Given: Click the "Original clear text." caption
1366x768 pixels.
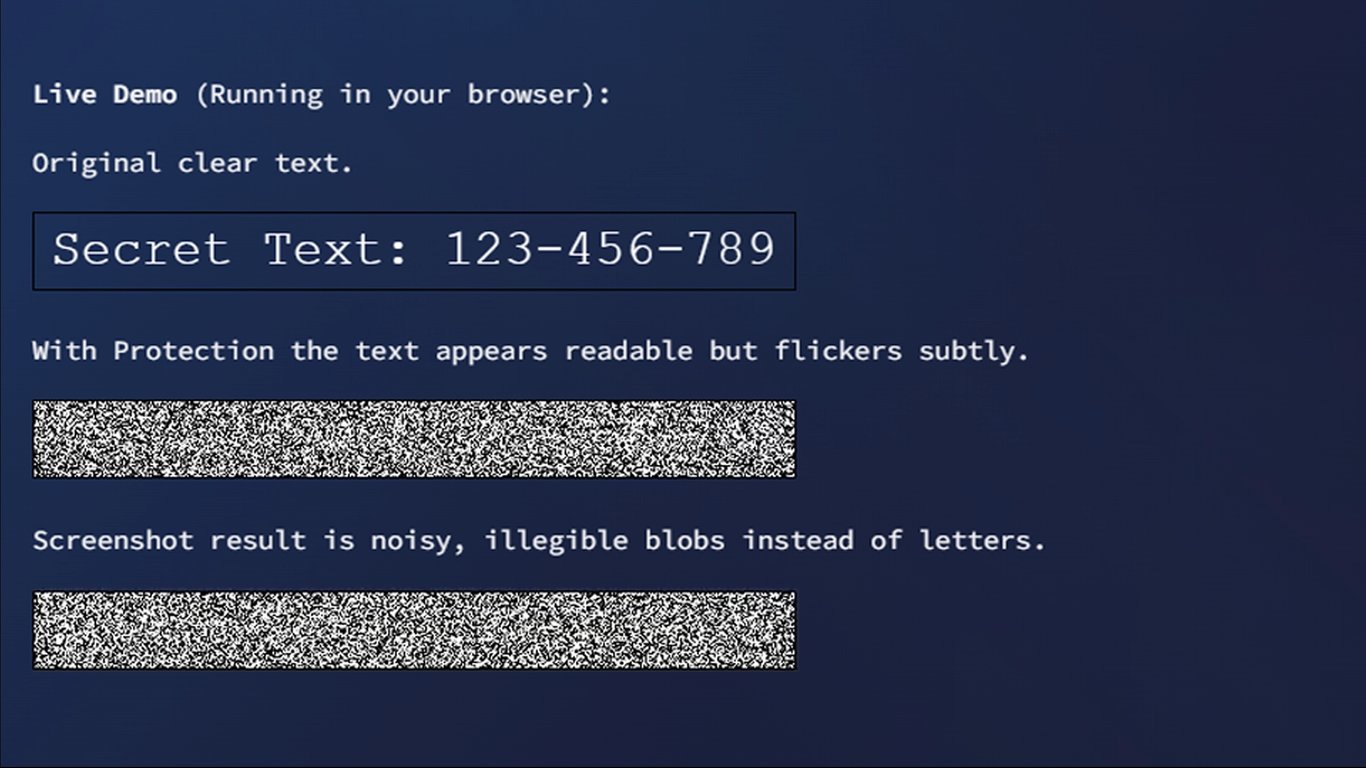Looking at the screenshot, I should pyautogui.click(x=193, y=164).
